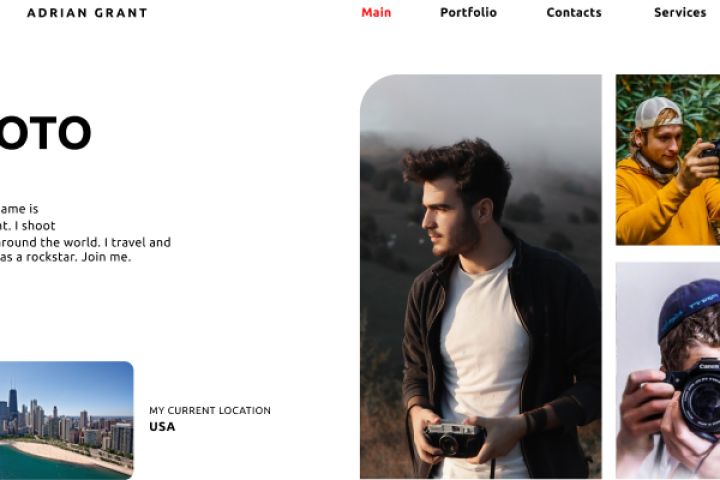Click the vintage camera held by the man
Screen dimensions: 720x480
[455, 440]
